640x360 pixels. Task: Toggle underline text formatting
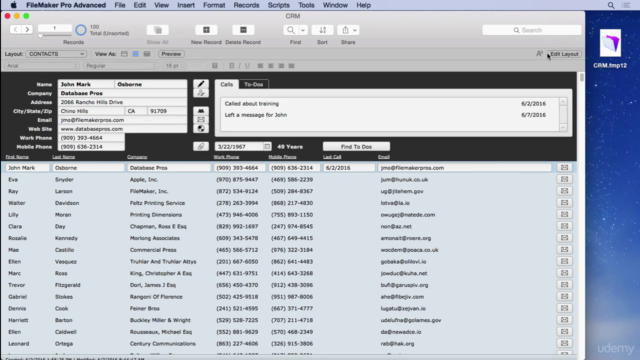[247, 66]
